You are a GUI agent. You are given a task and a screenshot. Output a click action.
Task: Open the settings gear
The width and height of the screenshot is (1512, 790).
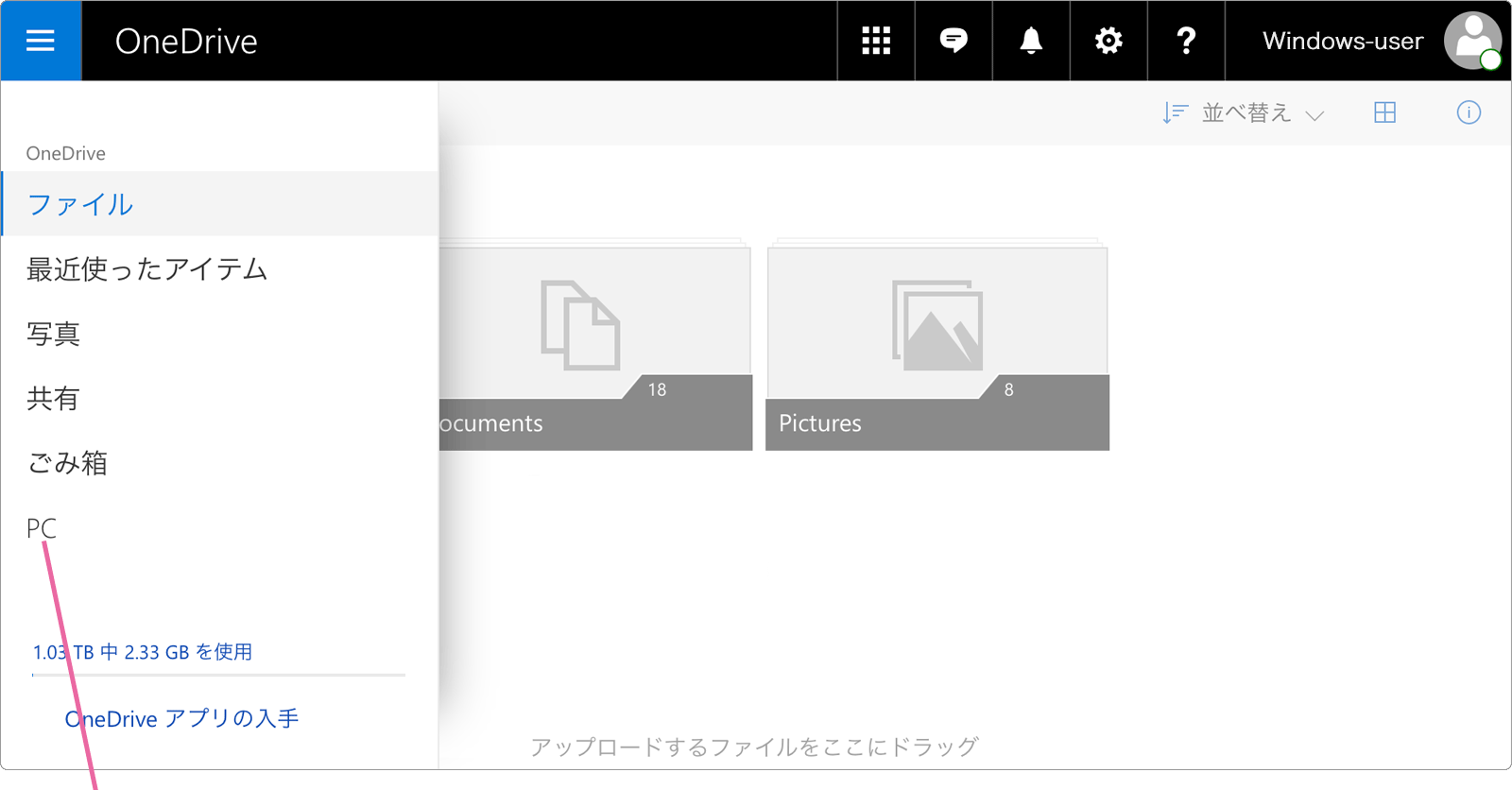(x=1108, y=41)
